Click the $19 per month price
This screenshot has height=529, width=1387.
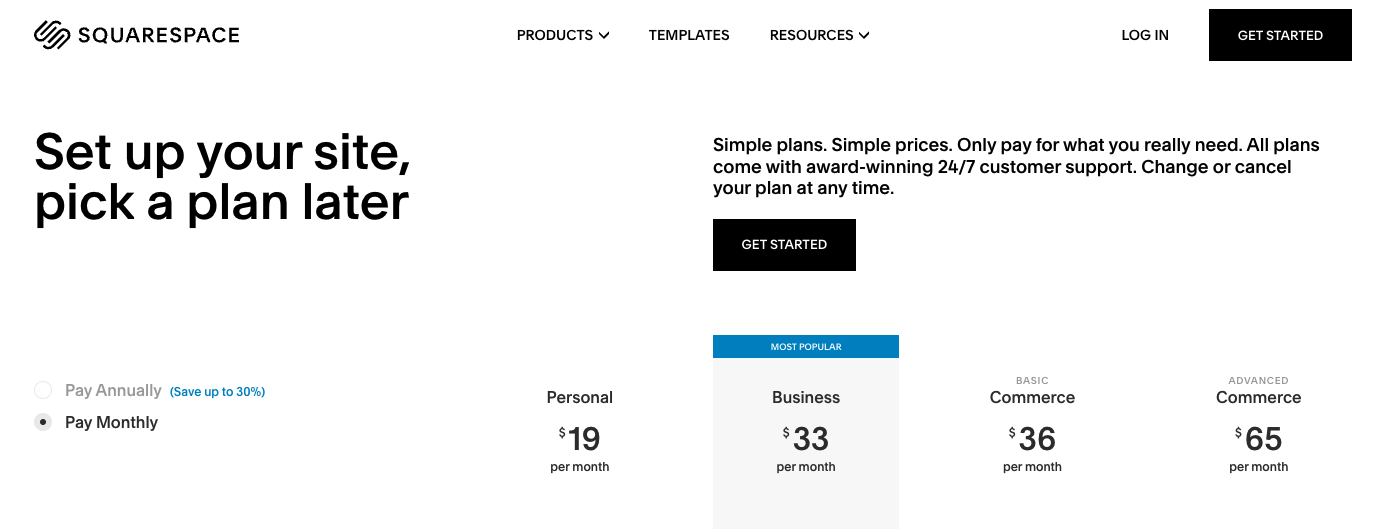tap(580, 439)
